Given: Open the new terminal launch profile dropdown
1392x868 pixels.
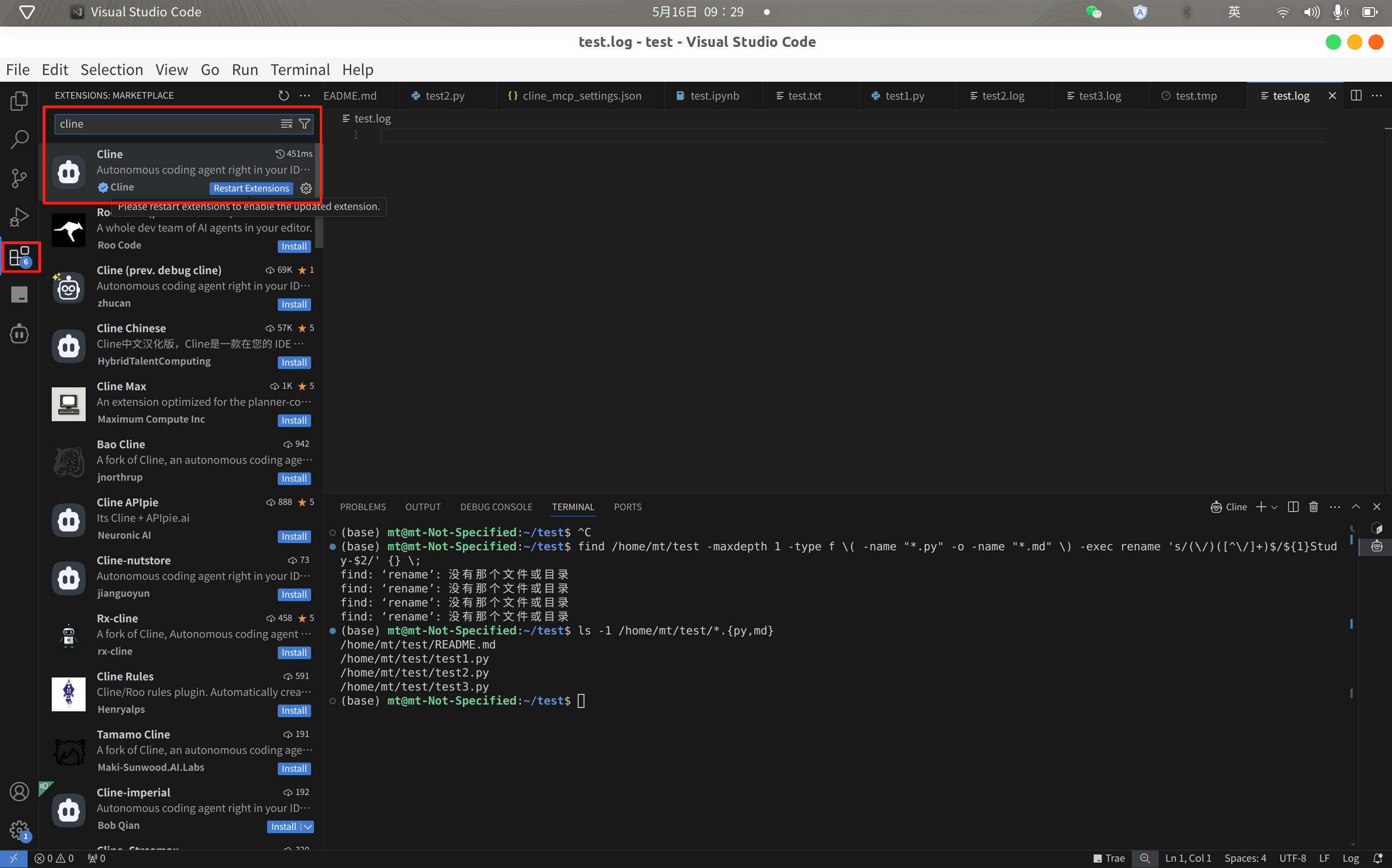Looking at the screenshot, I should [1275, 506].
